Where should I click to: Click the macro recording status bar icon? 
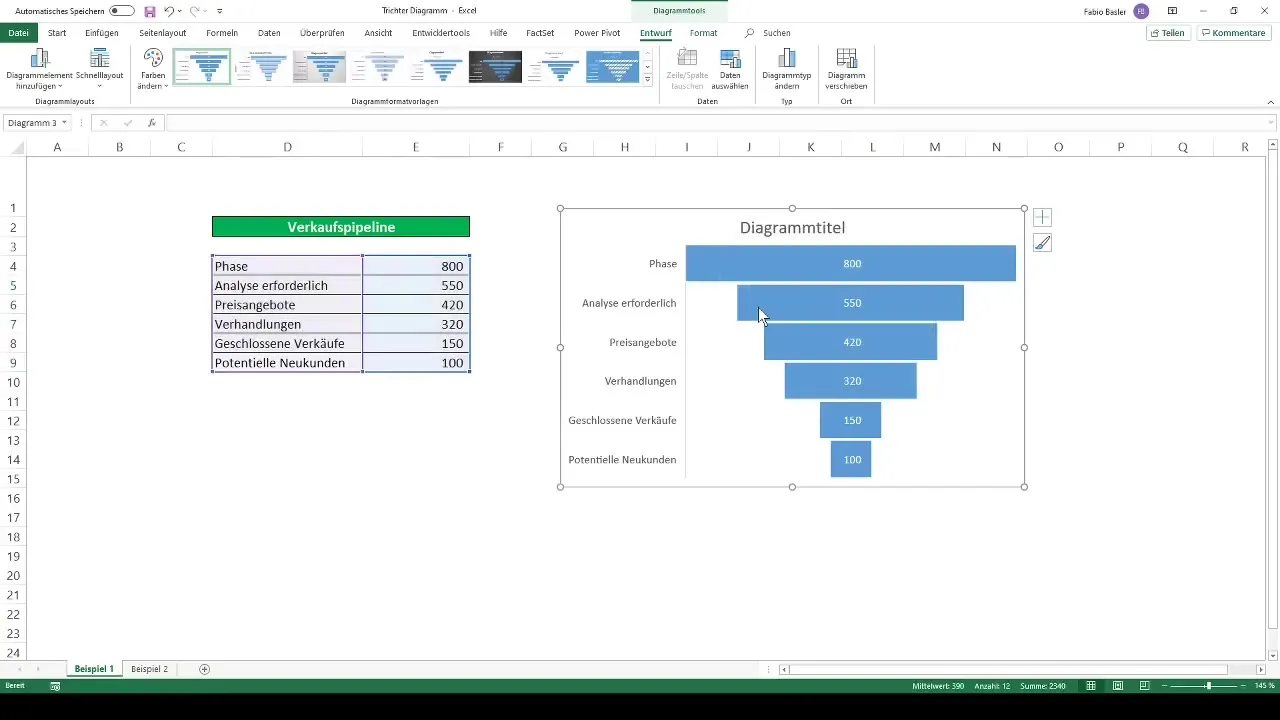(x=55, y=686)
